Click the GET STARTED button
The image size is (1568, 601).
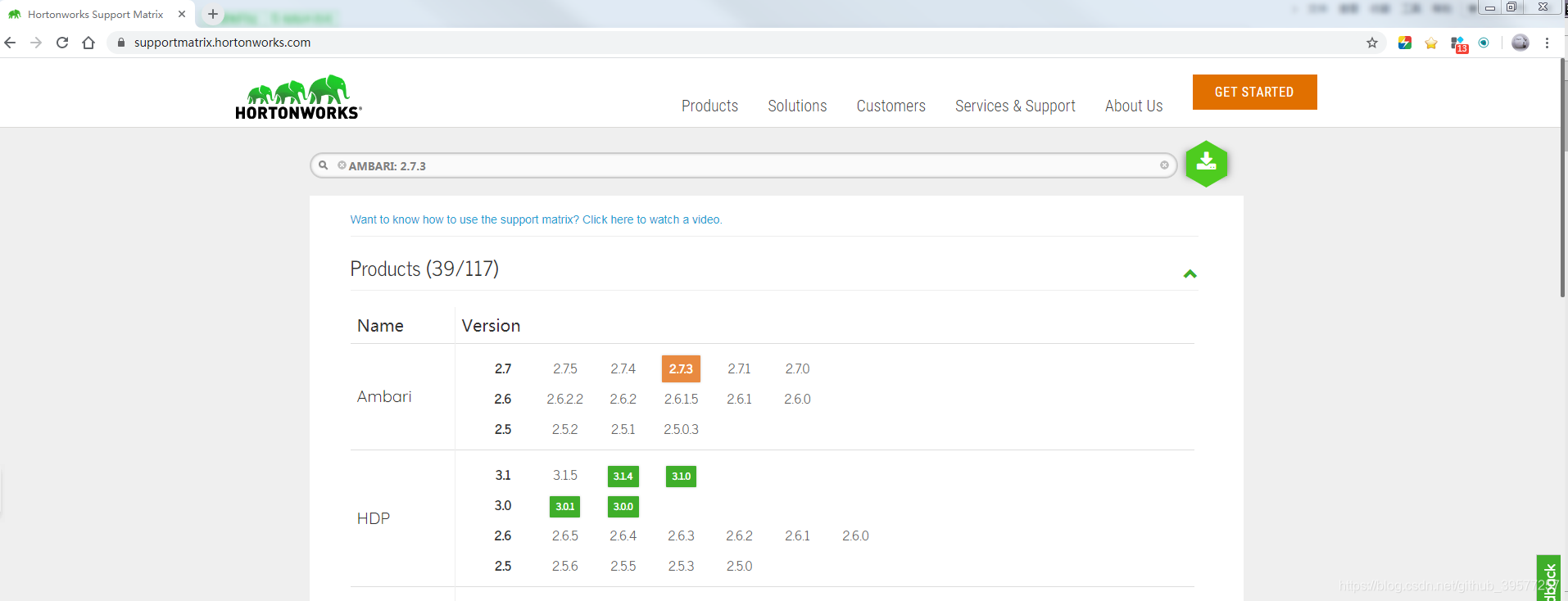pos(1254,92)
